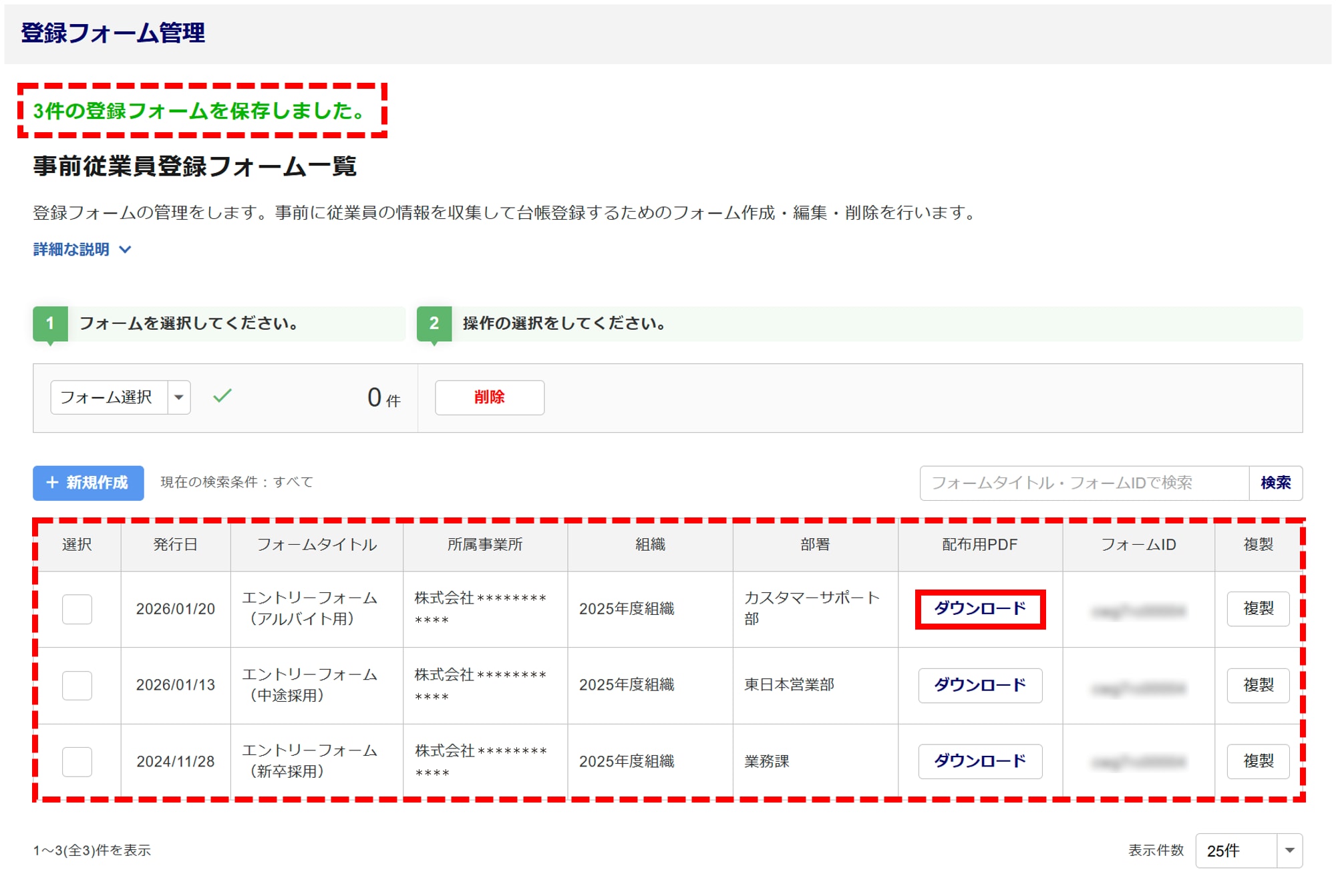Open the フォーム選択 dropdown
The height and width of the screenshot is (896, 1336).
click(121, 397)
